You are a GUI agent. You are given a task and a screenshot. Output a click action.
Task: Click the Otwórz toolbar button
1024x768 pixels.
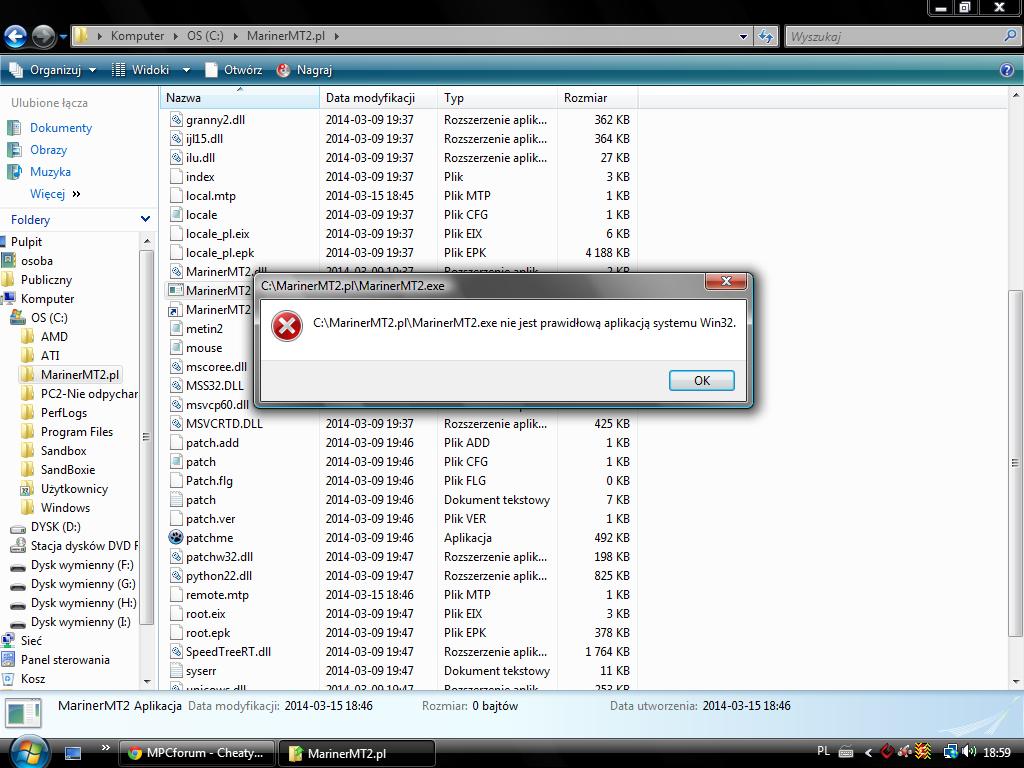(233, 70)
